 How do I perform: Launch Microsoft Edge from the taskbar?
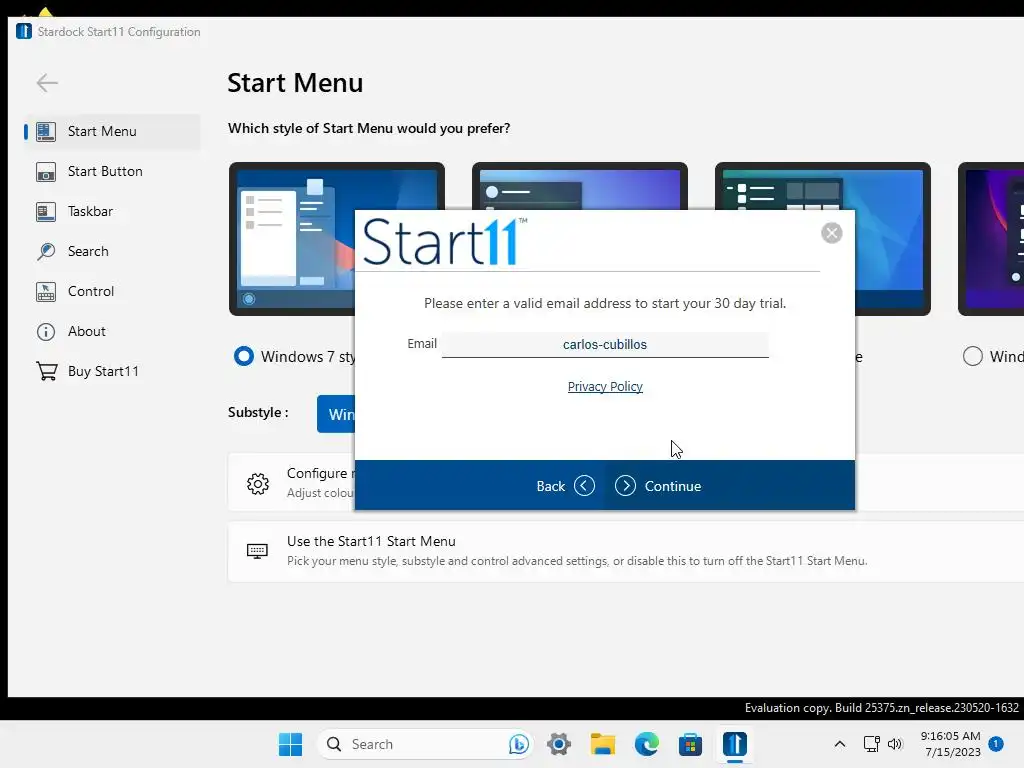pyautogui.click(x=647, y=744)
